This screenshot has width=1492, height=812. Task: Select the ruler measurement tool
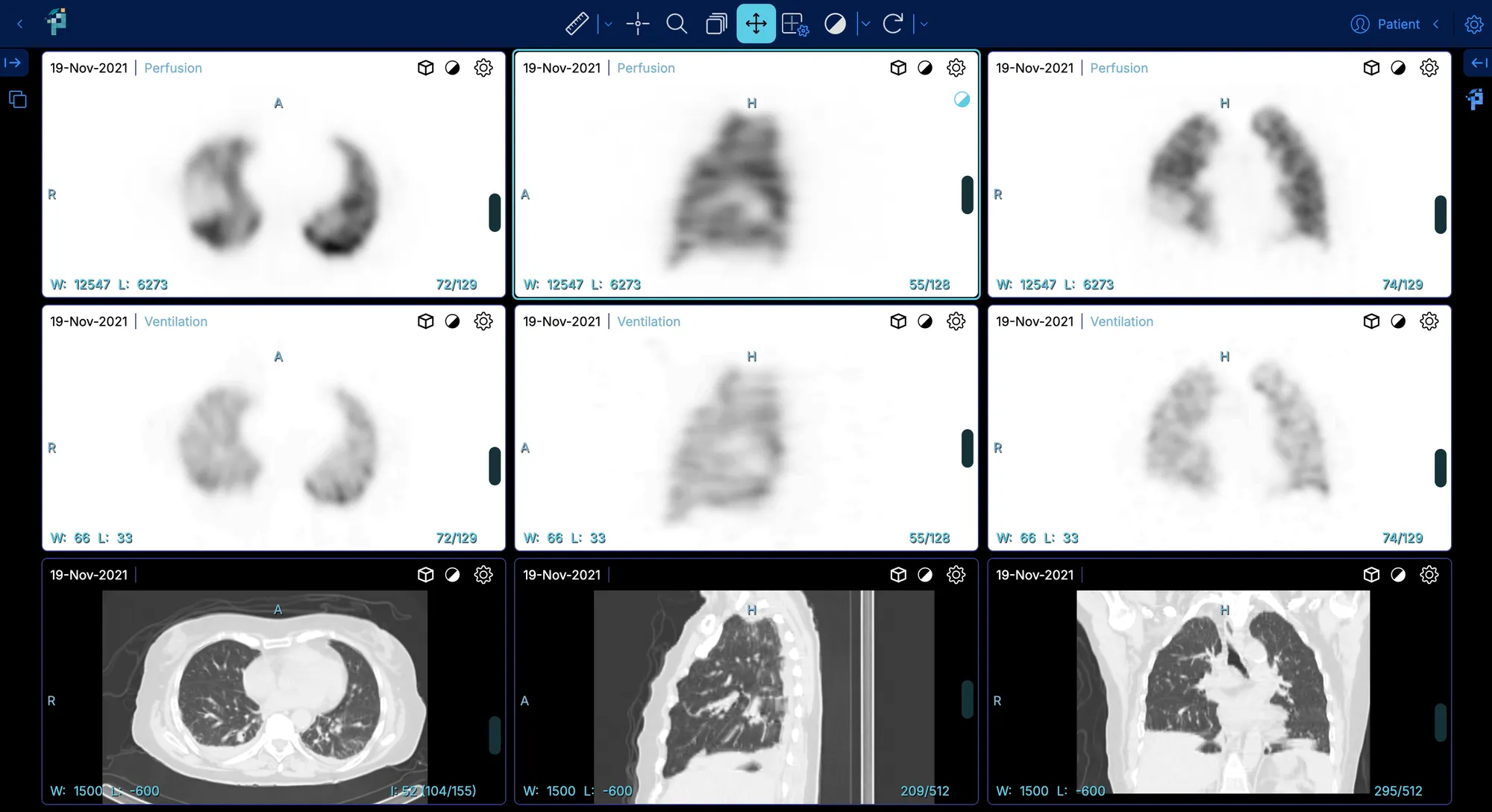click(x=577, y=24)
